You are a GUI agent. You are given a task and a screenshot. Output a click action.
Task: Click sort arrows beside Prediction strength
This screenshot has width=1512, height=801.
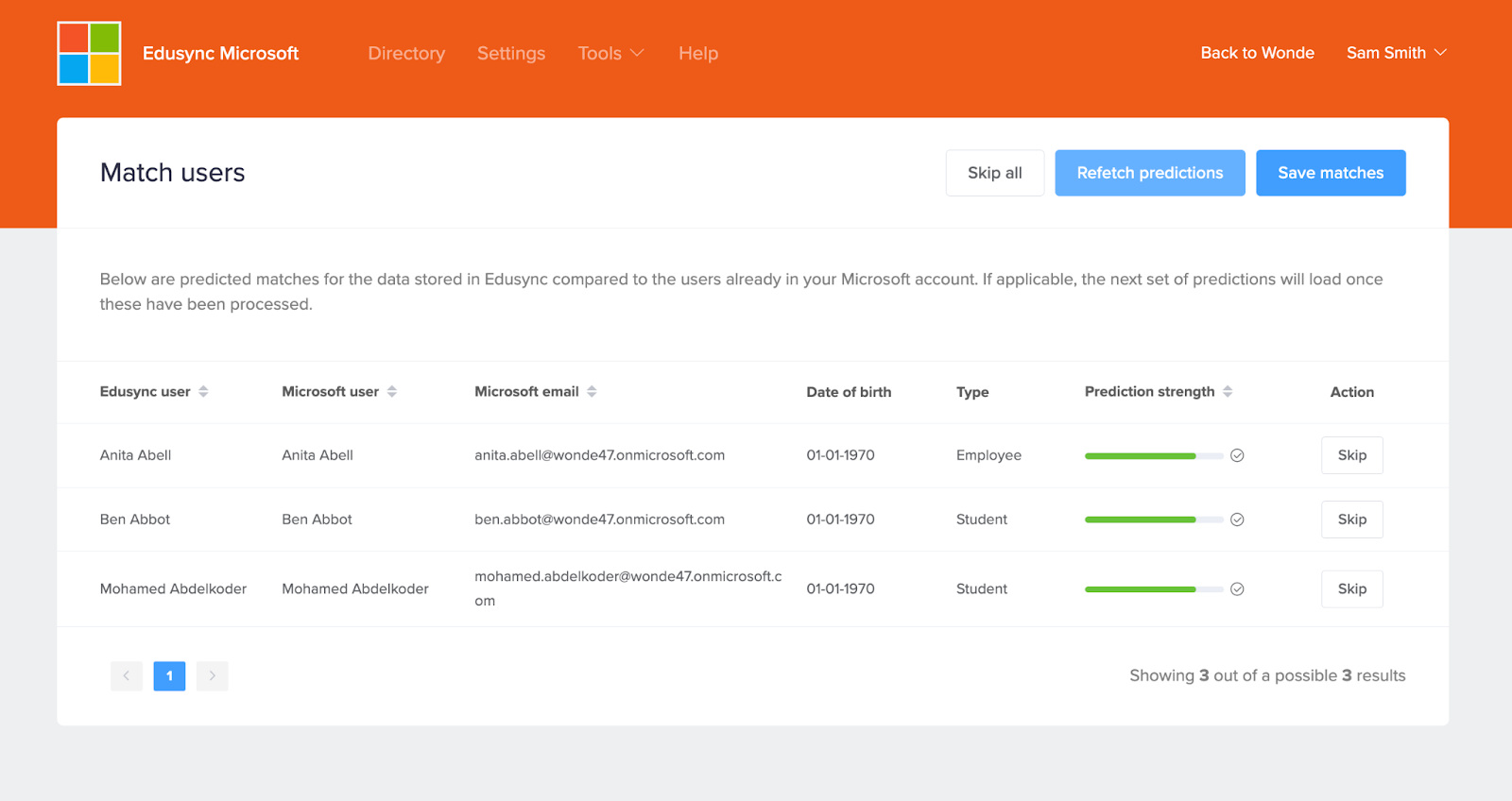(x=1228, y=391)
